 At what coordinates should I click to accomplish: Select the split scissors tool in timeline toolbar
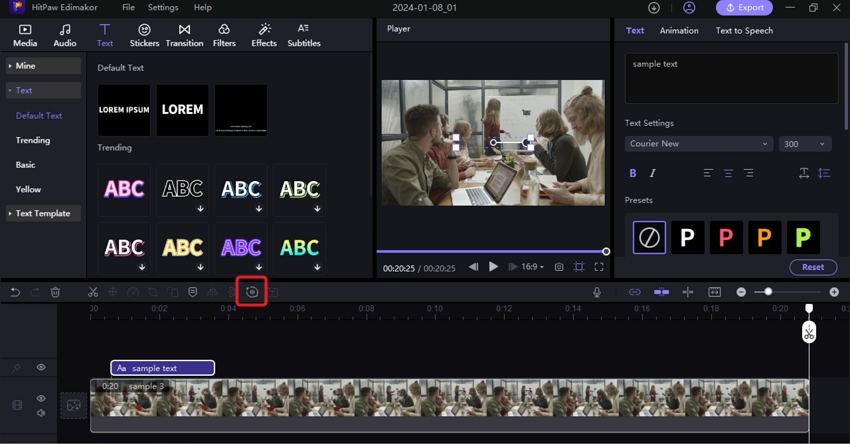click(x=92, y=292)
